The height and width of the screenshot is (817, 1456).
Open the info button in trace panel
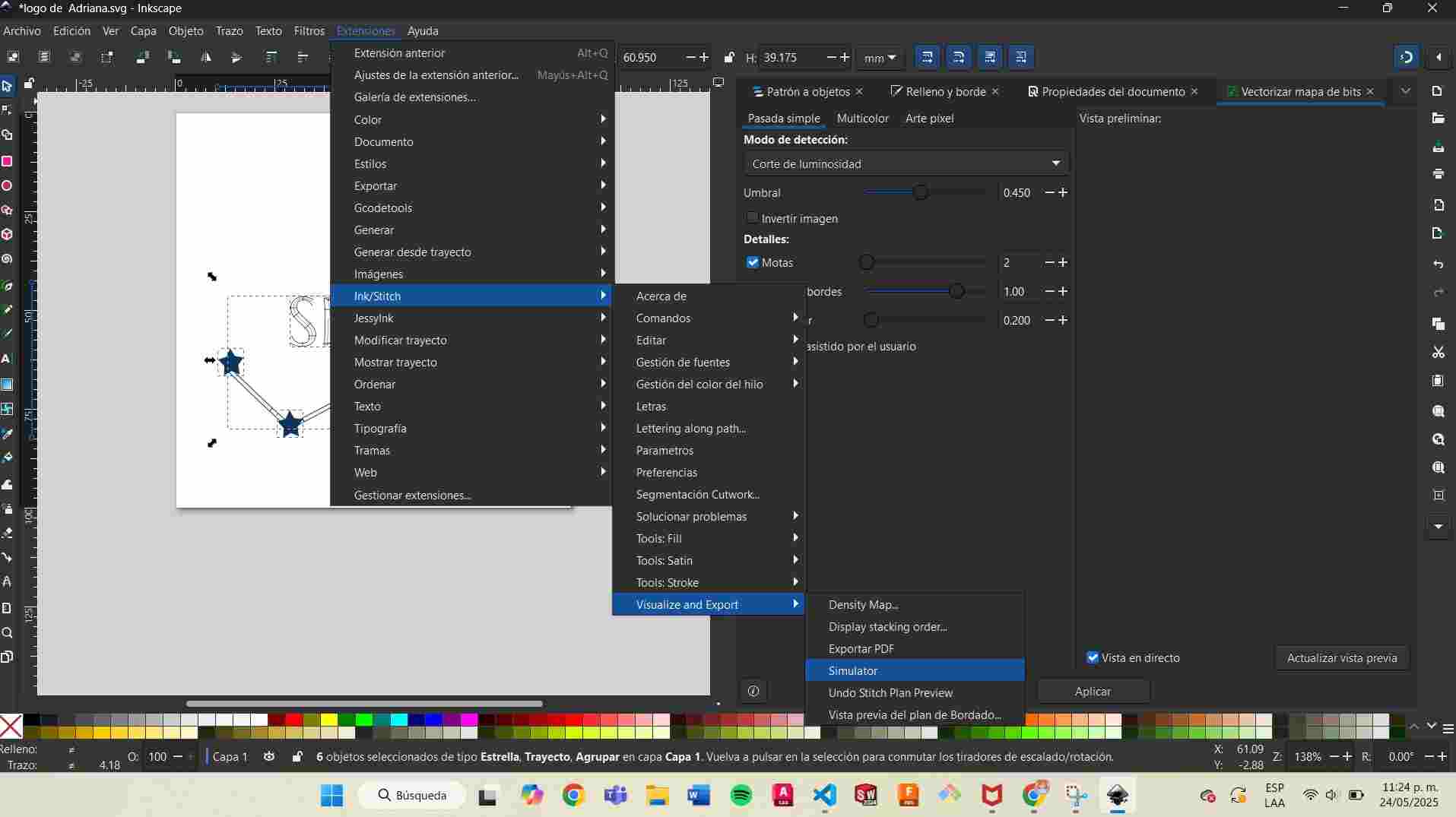(753, 691)
